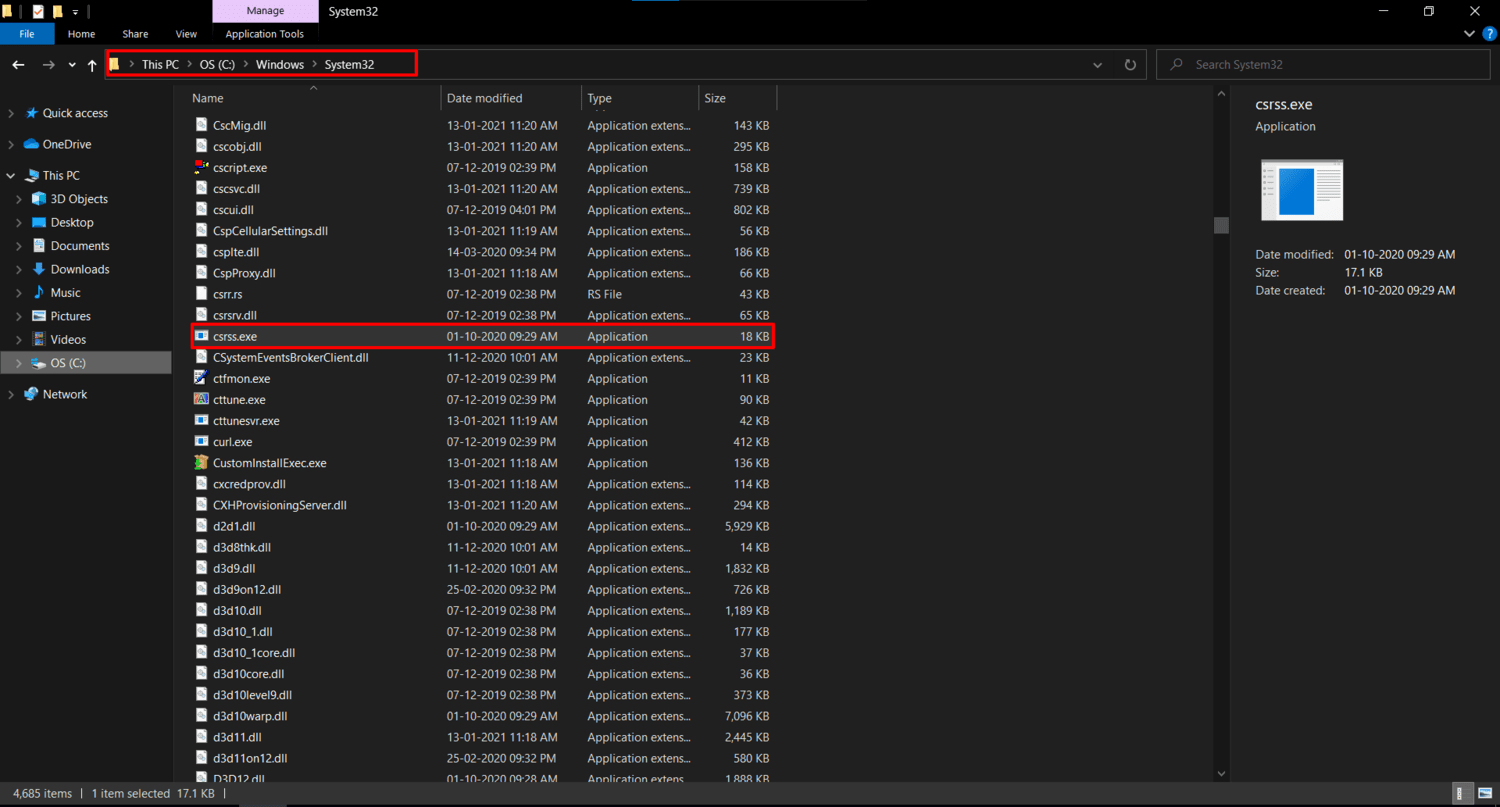Switch to details view in status bar
The width and height of the screenshot is (1500, 807).
pos(1461,793)
